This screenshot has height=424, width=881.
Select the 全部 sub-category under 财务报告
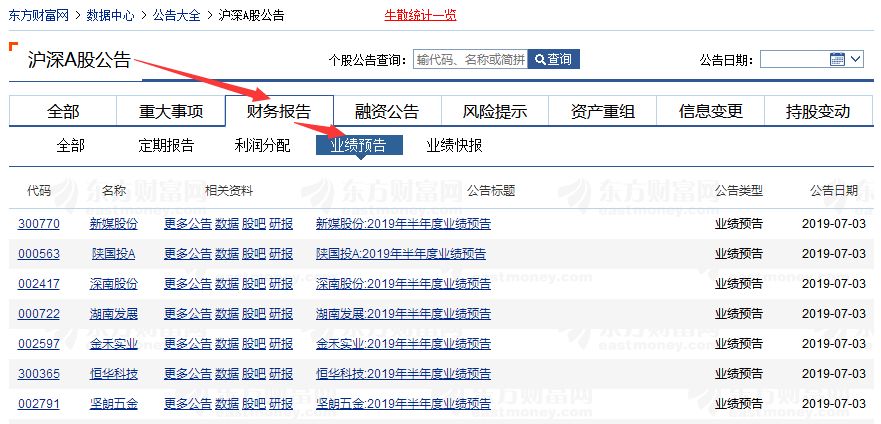pyautogui.click(x=71, y=145)
